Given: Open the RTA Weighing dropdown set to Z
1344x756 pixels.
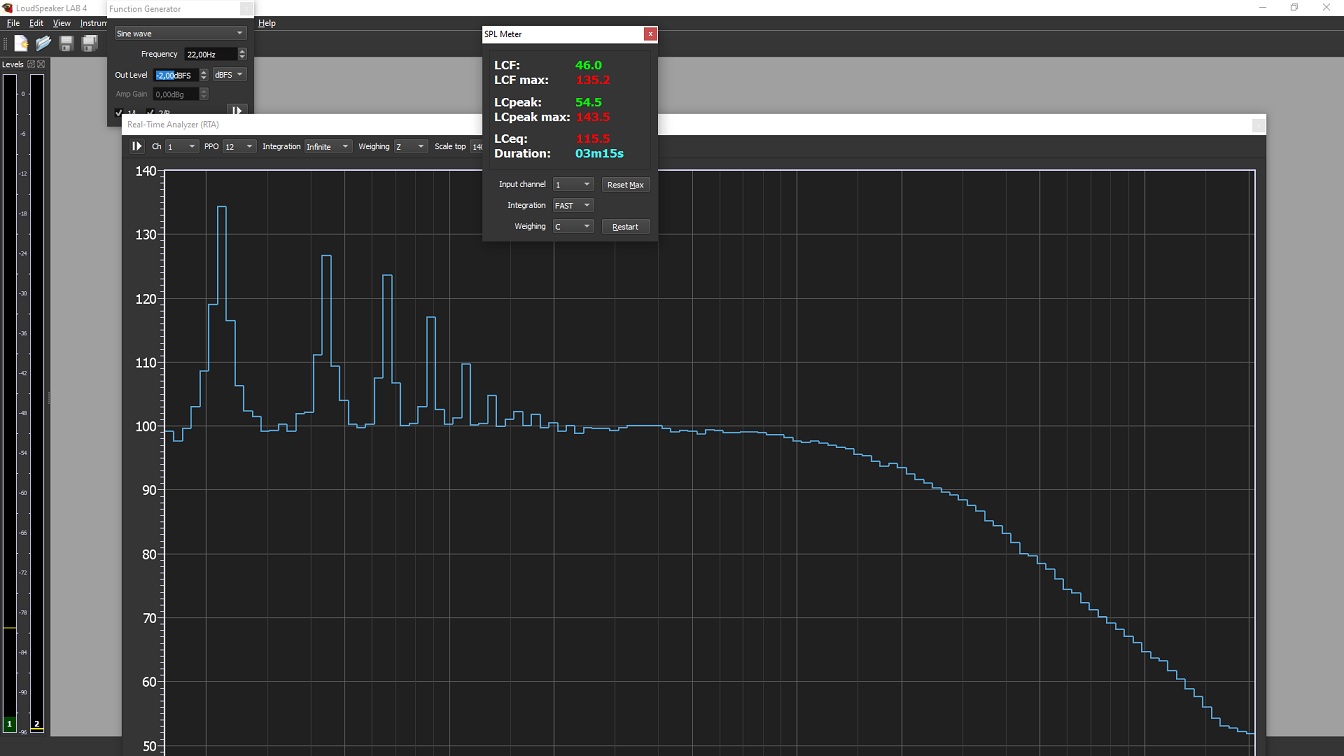Looking at the screenshot, I should 410,147.
